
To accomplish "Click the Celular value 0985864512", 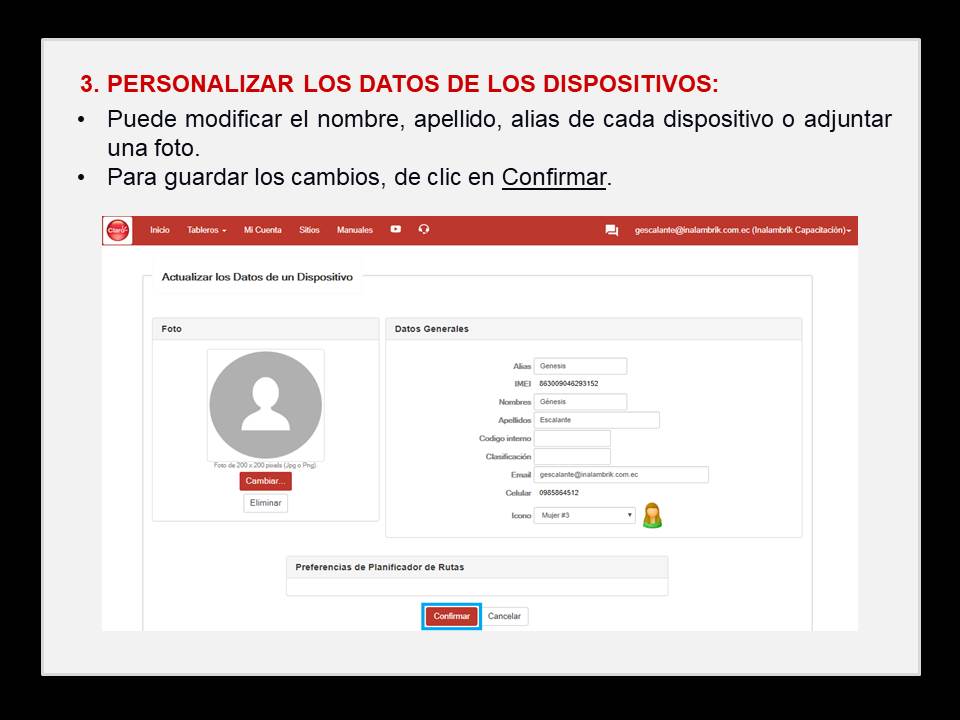I will 559,493.
